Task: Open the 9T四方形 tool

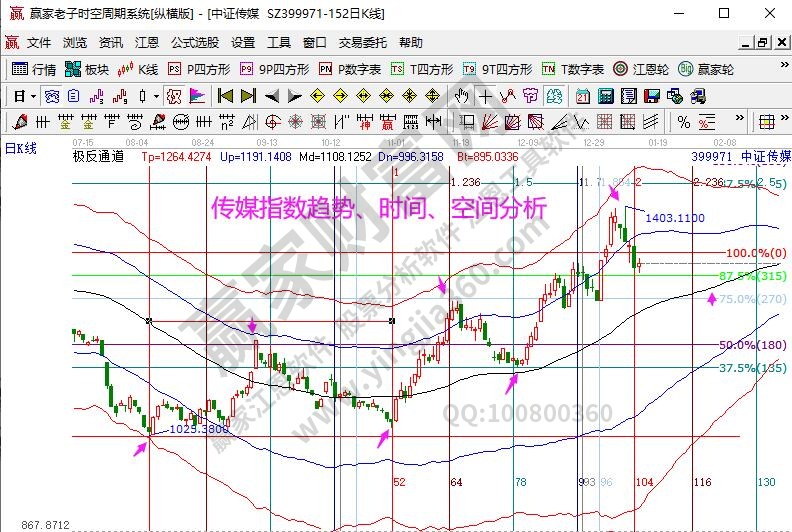Action: tap(498, 69)
